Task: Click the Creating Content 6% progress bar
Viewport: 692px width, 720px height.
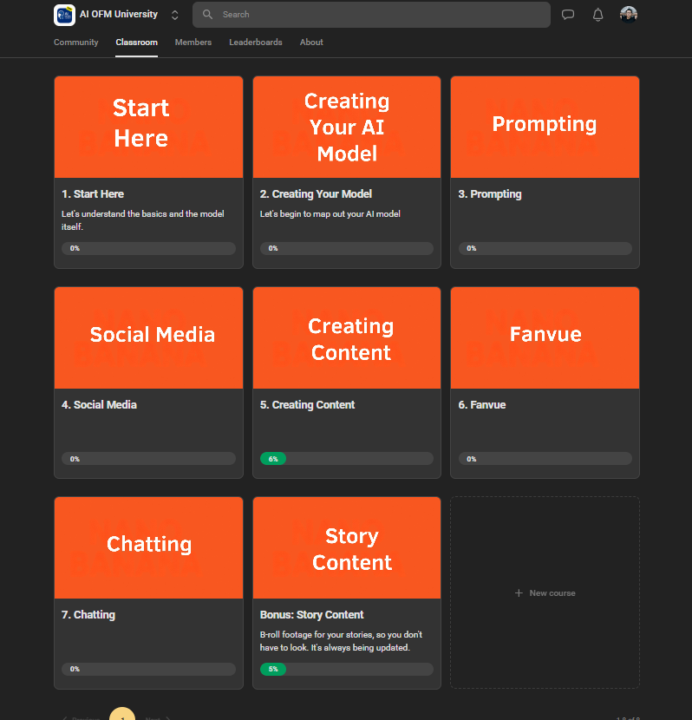Action: pyautogui.click(x=347, y=459)
